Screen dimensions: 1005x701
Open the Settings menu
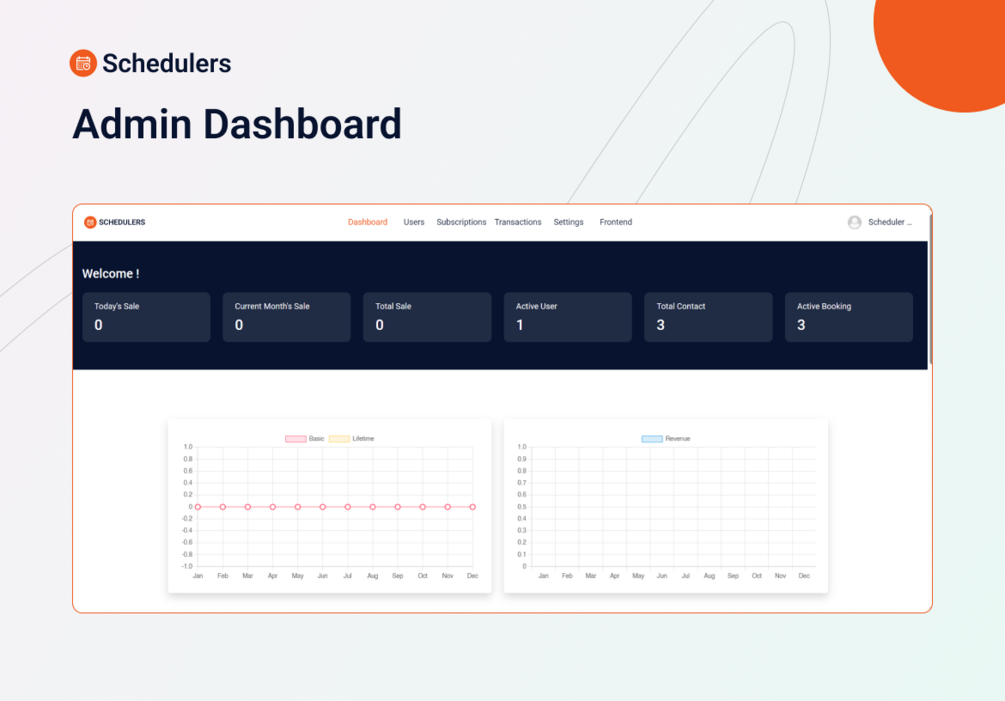coord(569,222)
